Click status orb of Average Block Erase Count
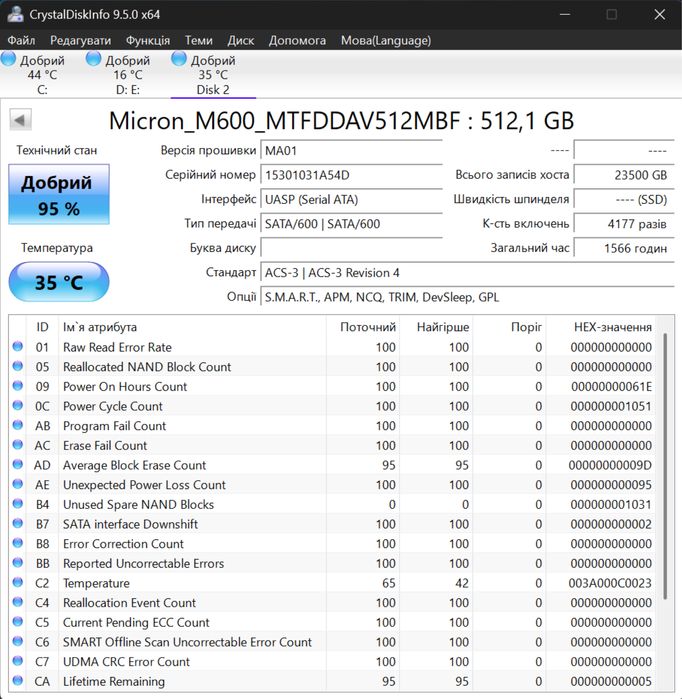 tap(18, 464)
